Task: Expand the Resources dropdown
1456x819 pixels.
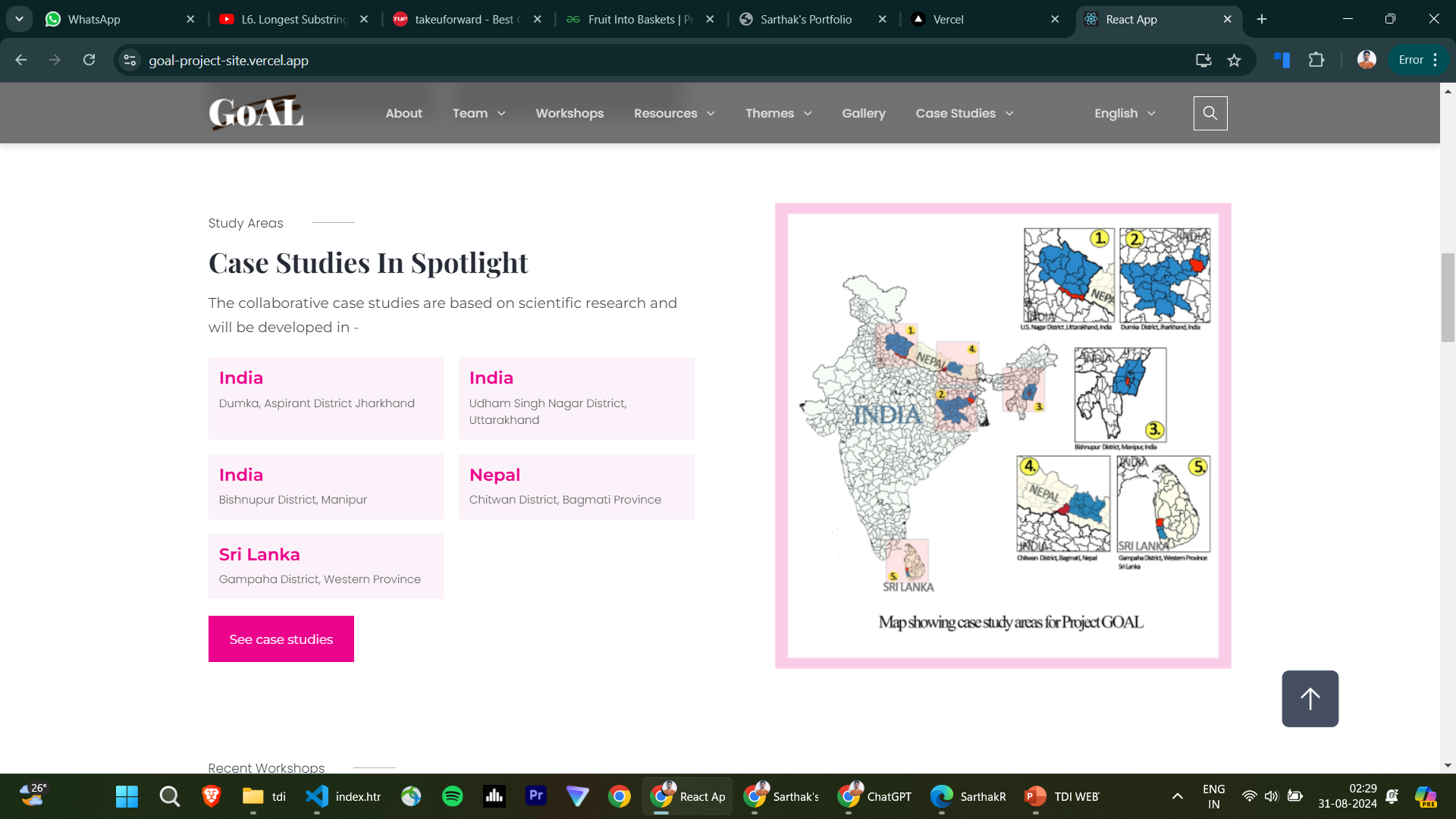Action: (x=674, y=113)
